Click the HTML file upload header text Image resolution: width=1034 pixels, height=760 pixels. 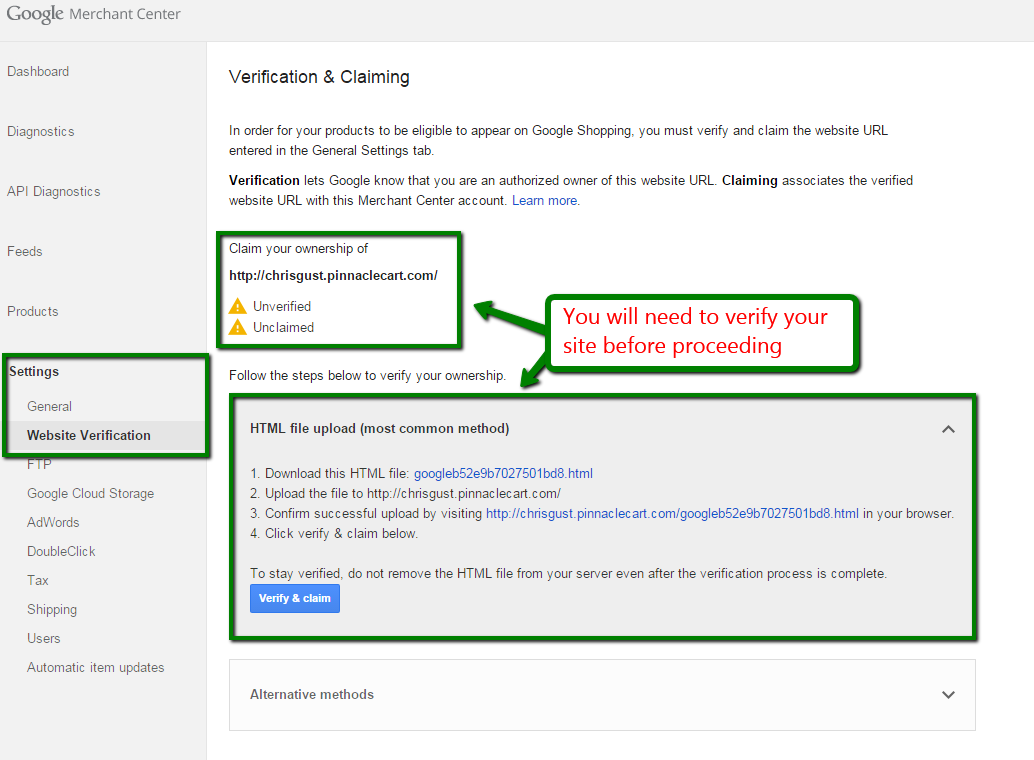[380, 429]
